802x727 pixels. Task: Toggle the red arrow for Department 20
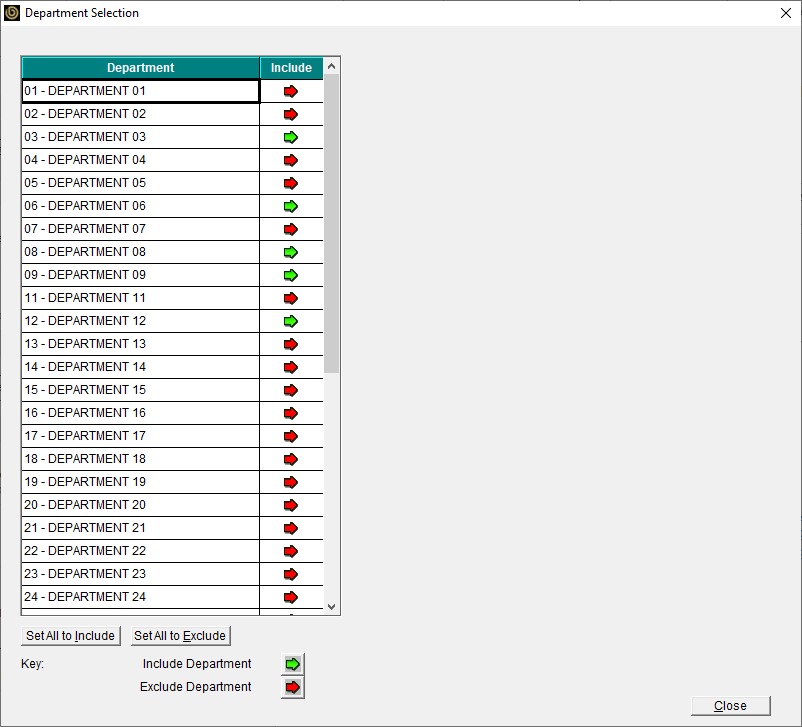coord(291,505)
